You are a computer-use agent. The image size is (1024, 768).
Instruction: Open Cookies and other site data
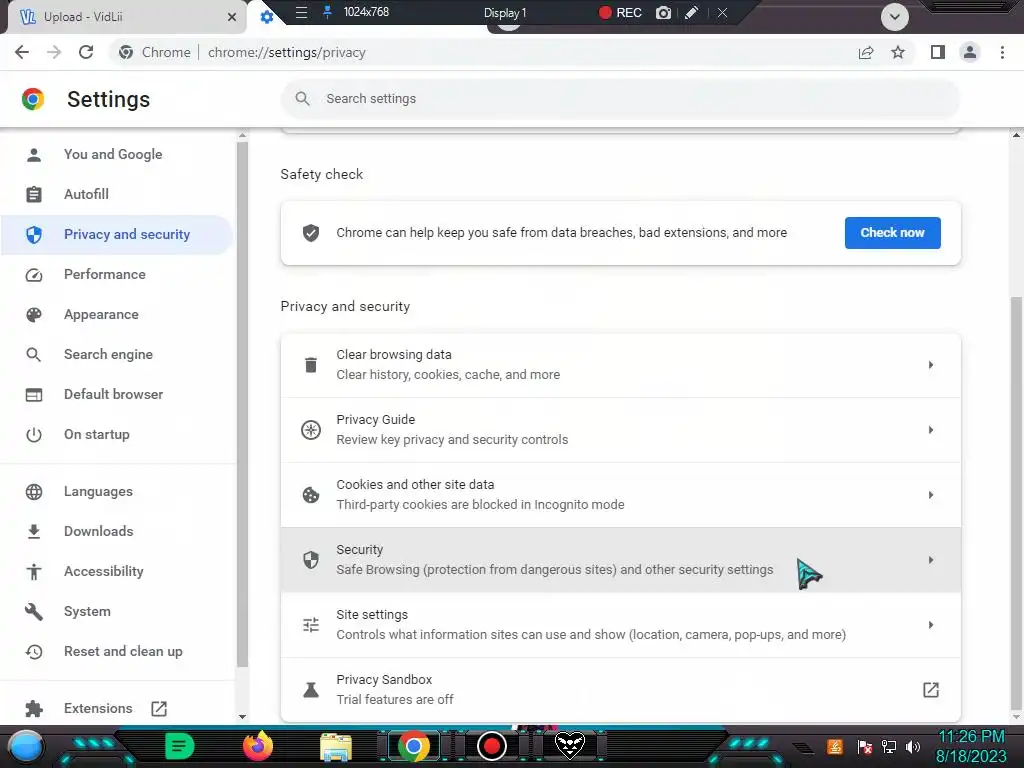tap(620, 495)
